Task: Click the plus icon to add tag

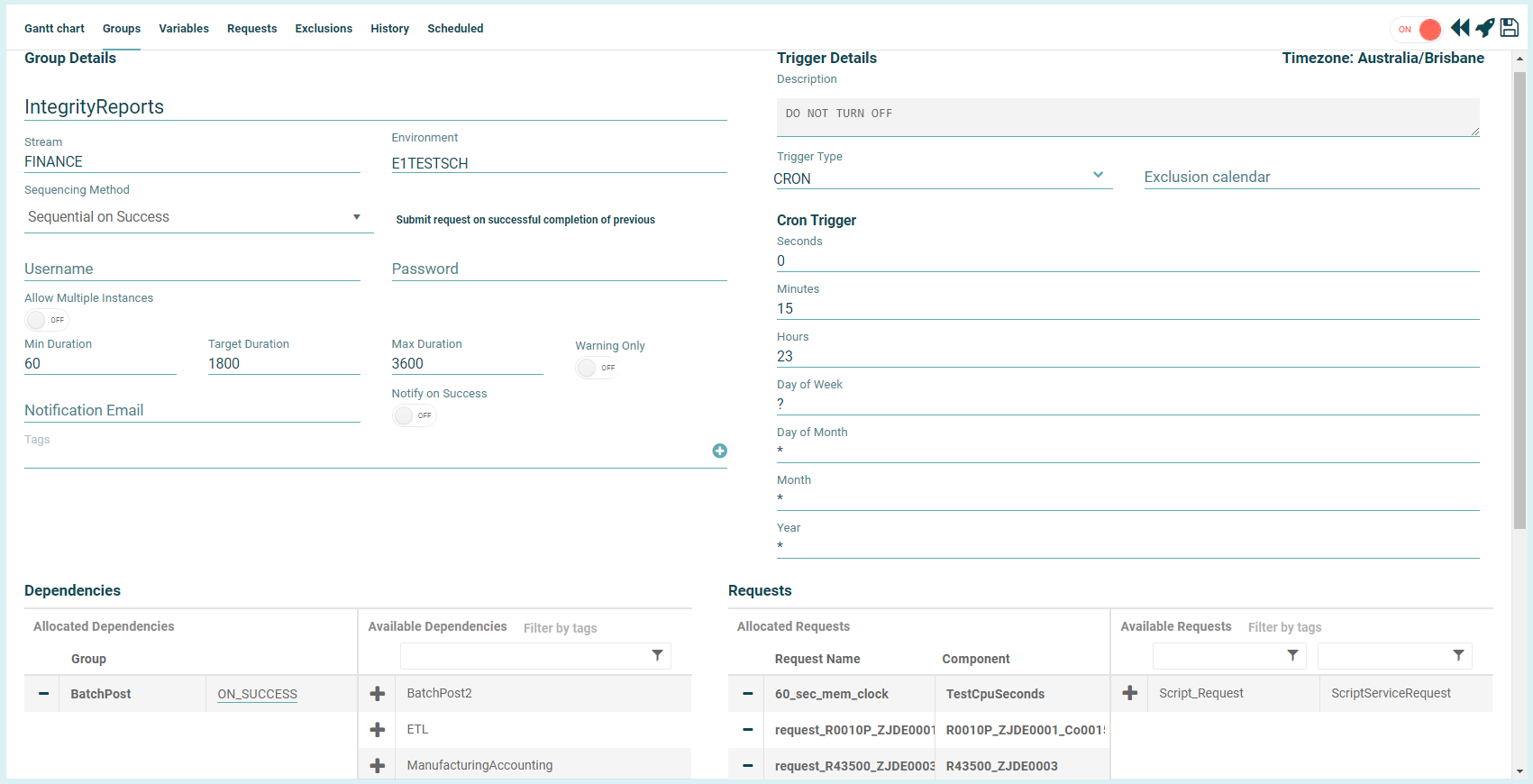Action: point(719,451)
